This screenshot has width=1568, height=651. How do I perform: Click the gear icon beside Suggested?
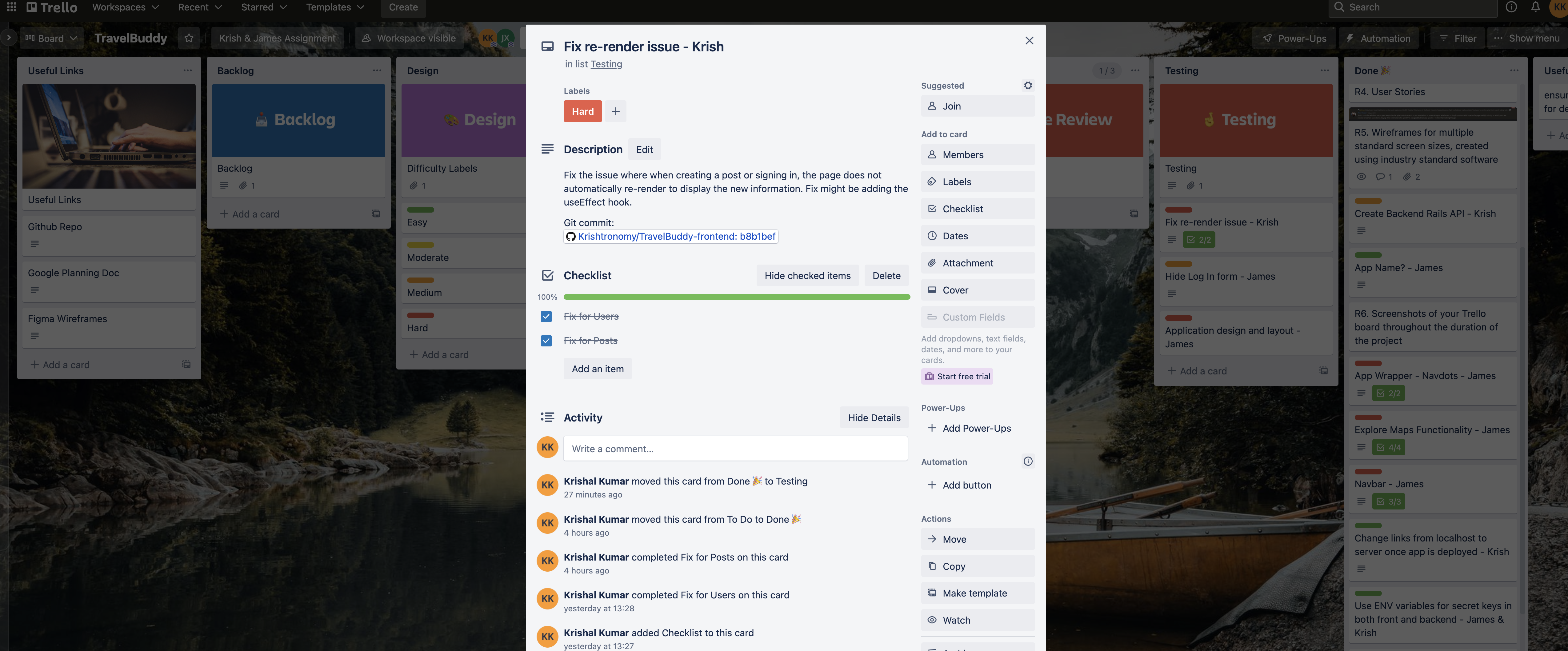[x=1027, y=86]
